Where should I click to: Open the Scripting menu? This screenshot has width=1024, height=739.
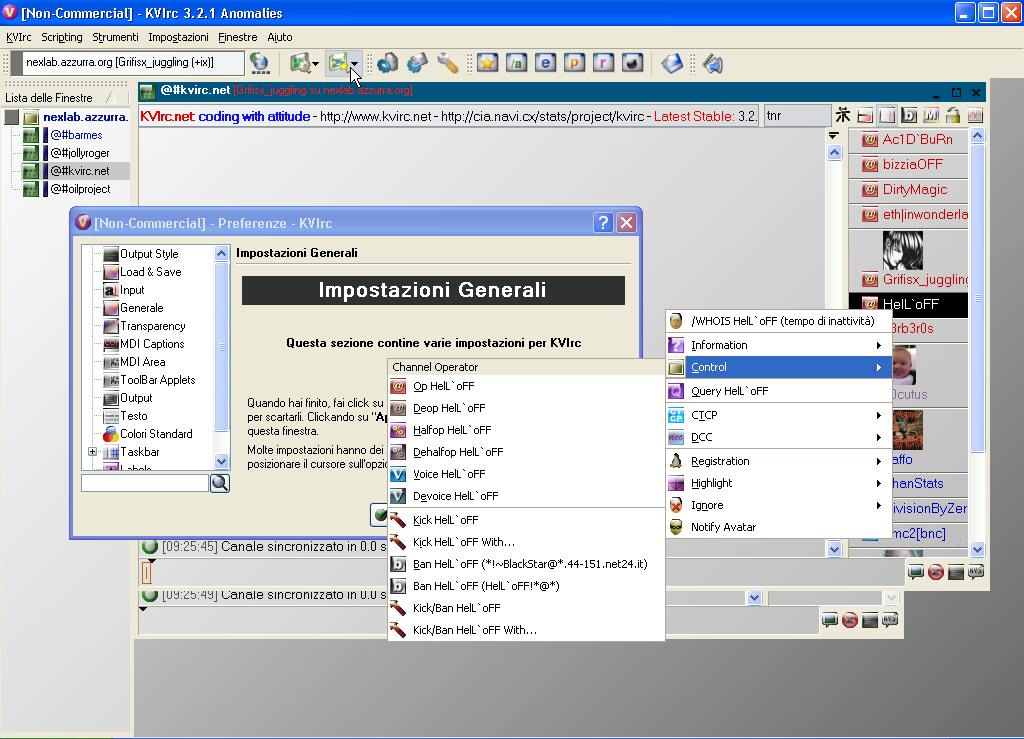pyautogui.click(x=62, y=37)
